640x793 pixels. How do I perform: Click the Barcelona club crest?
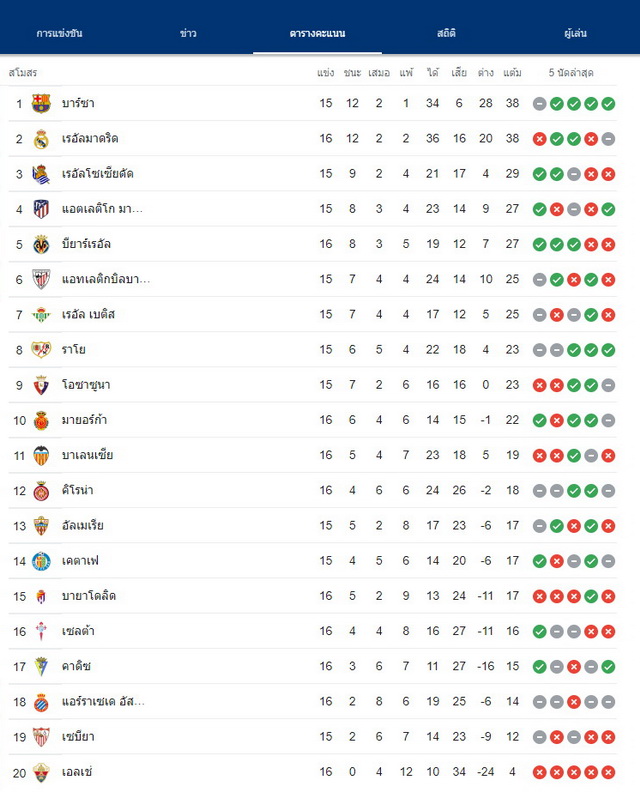tap(41, 103)
